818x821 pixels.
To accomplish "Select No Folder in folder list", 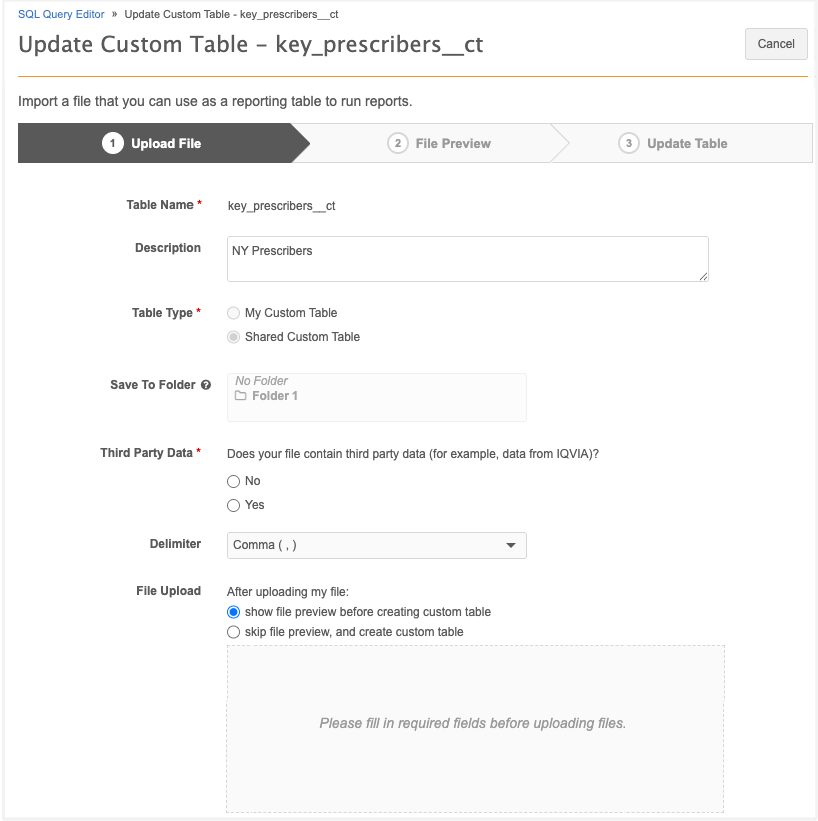I will click(262, 381).
